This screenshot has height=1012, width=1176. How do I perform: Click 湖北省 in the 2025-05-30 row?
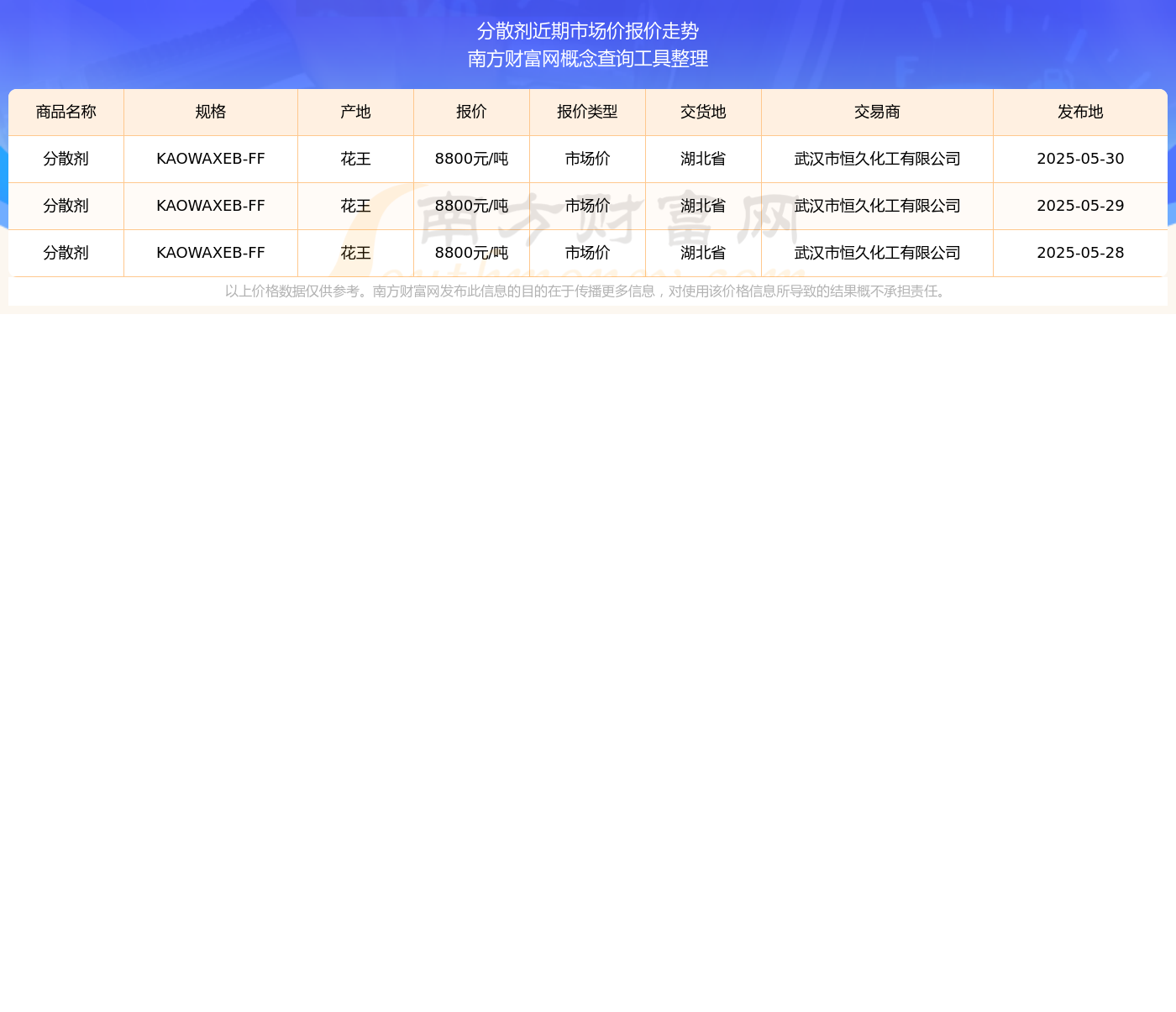(x=704, y=159)
